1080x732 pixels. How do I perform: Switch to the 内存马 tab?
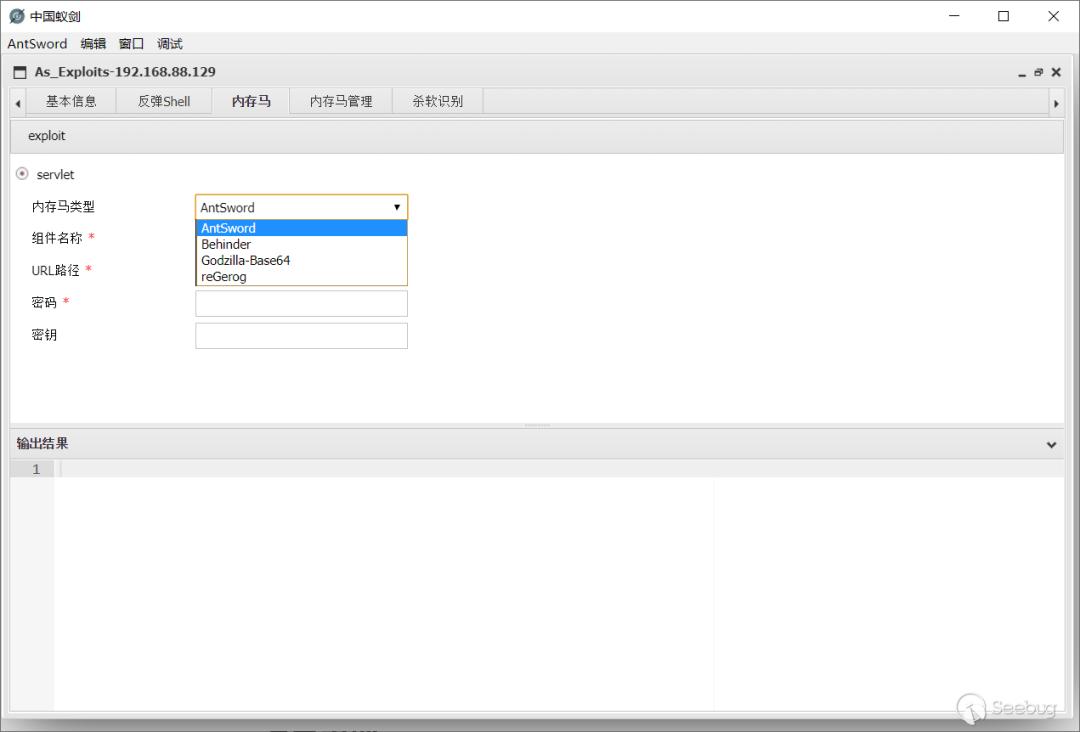point(251,101)
